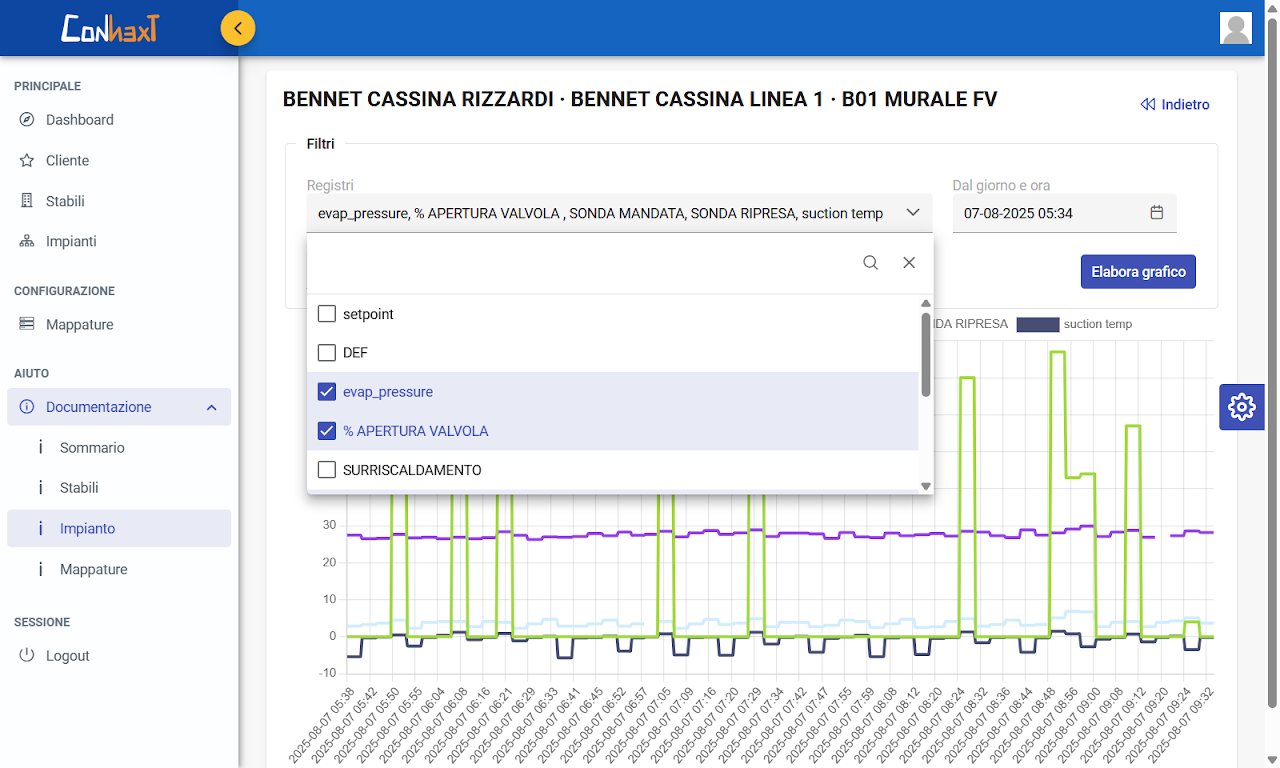The width and height of the screenshot is (1280, 768).
Task: Click the Dashboard compass icon
Action: 27,120
